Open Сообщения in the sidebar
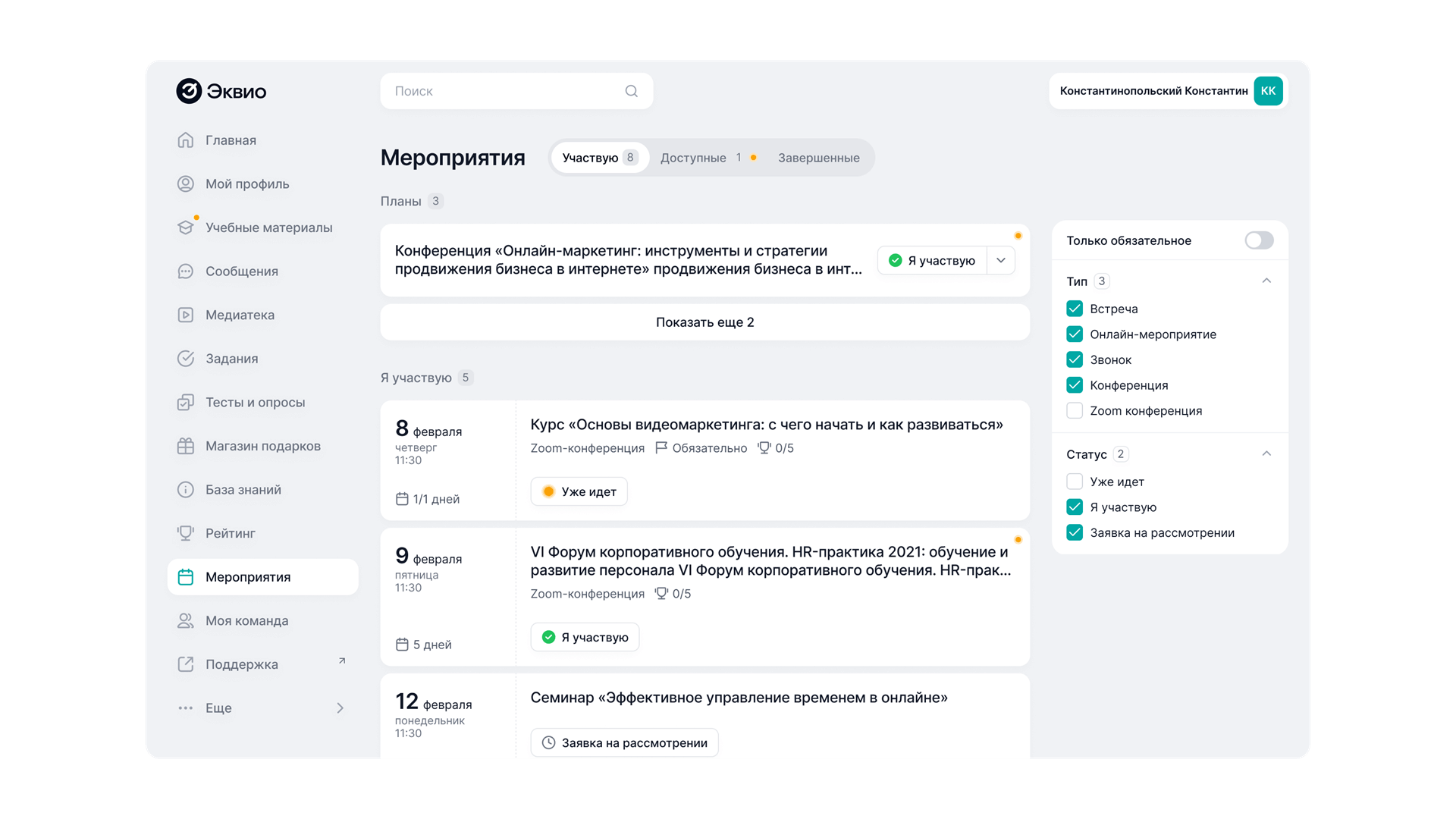The height and width of the screenshot is (819, 1456). tap(262, 271)
